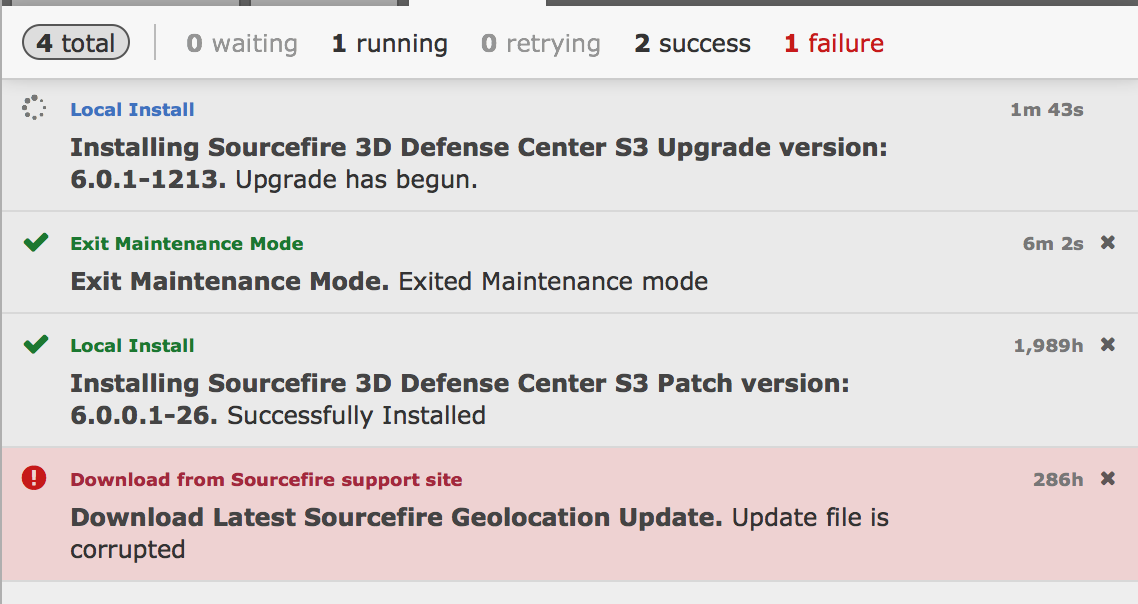Select the Upgrade version 6.0.1-1213 message

478,164
